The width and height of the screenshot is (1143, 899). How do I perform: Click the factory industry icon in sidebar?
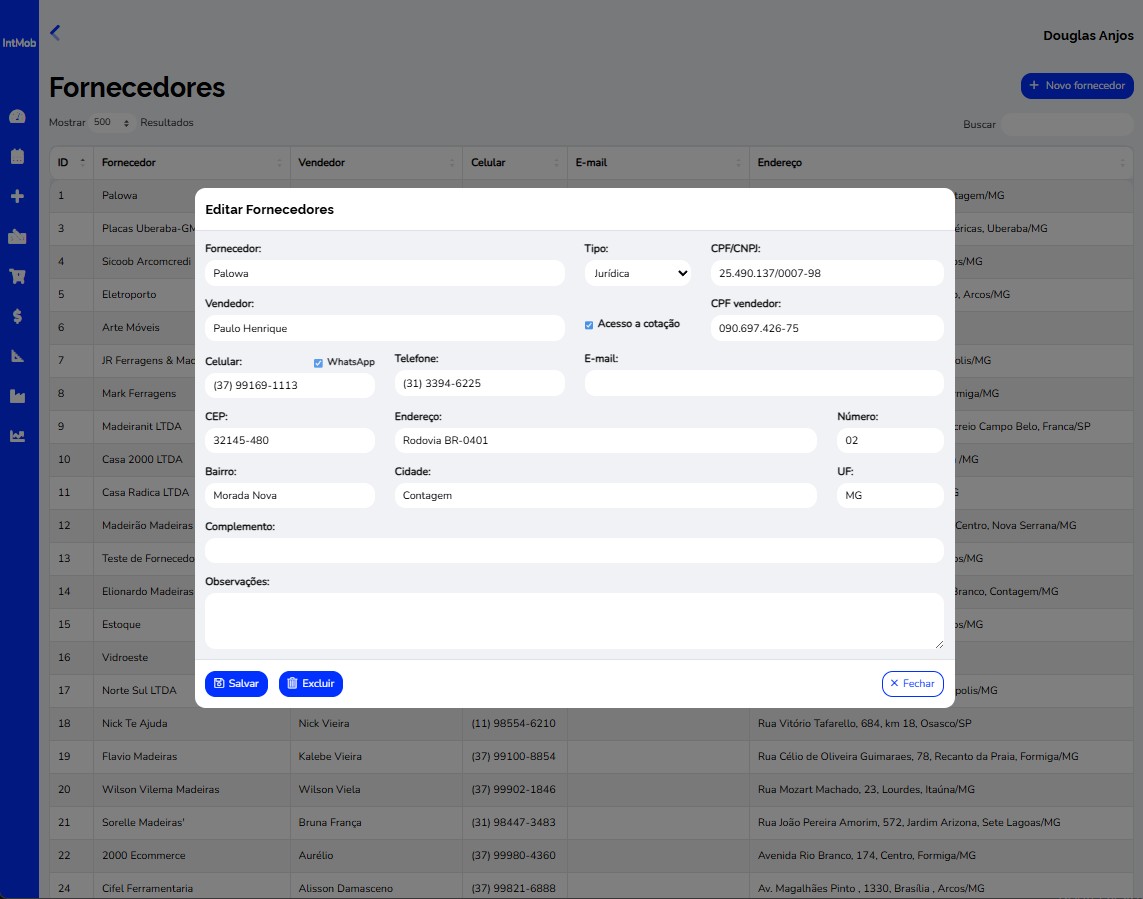(17, 396)
